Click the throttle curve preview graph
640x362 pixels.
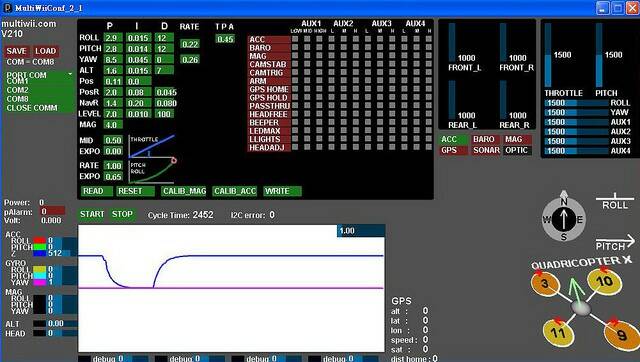tap(151, 147)
